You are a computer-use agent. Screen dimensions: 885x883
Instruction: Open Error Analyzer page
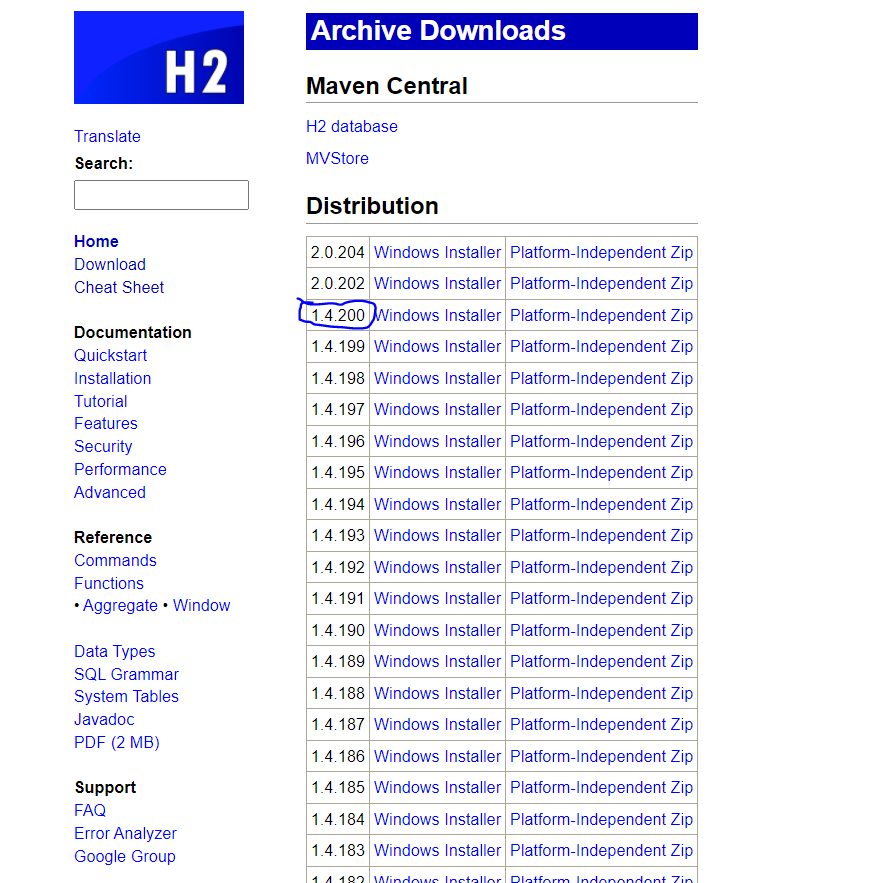(126, 834)
